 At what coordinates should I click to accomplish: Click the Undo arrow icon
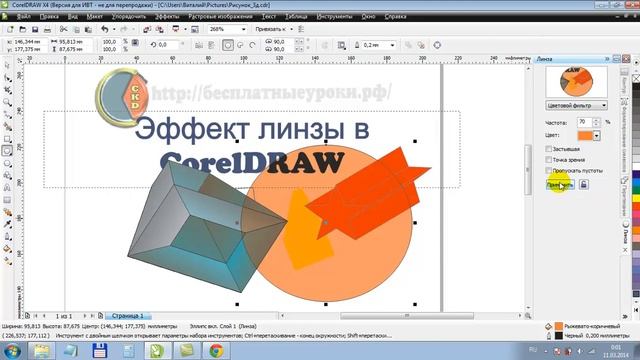pyautogui.click(x=105, y=29)
